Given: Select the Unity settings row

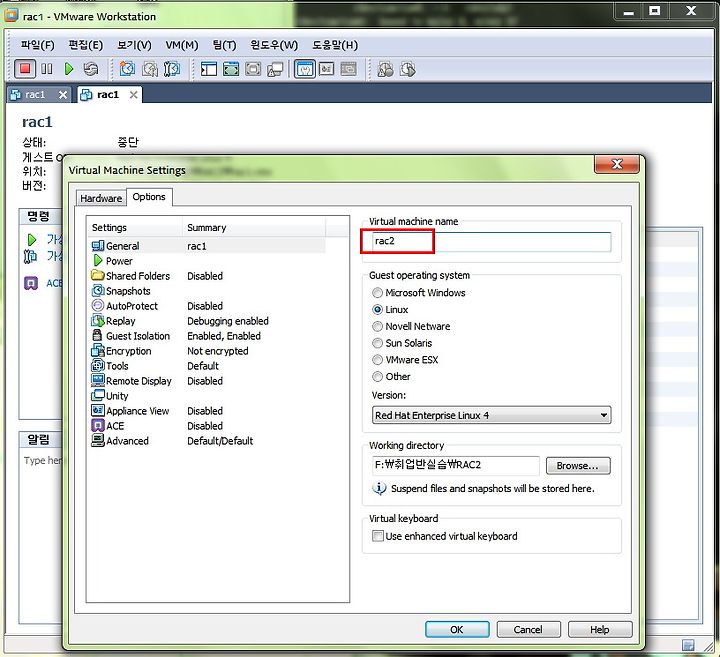Looking at the screenshot, I should [208, 396].
